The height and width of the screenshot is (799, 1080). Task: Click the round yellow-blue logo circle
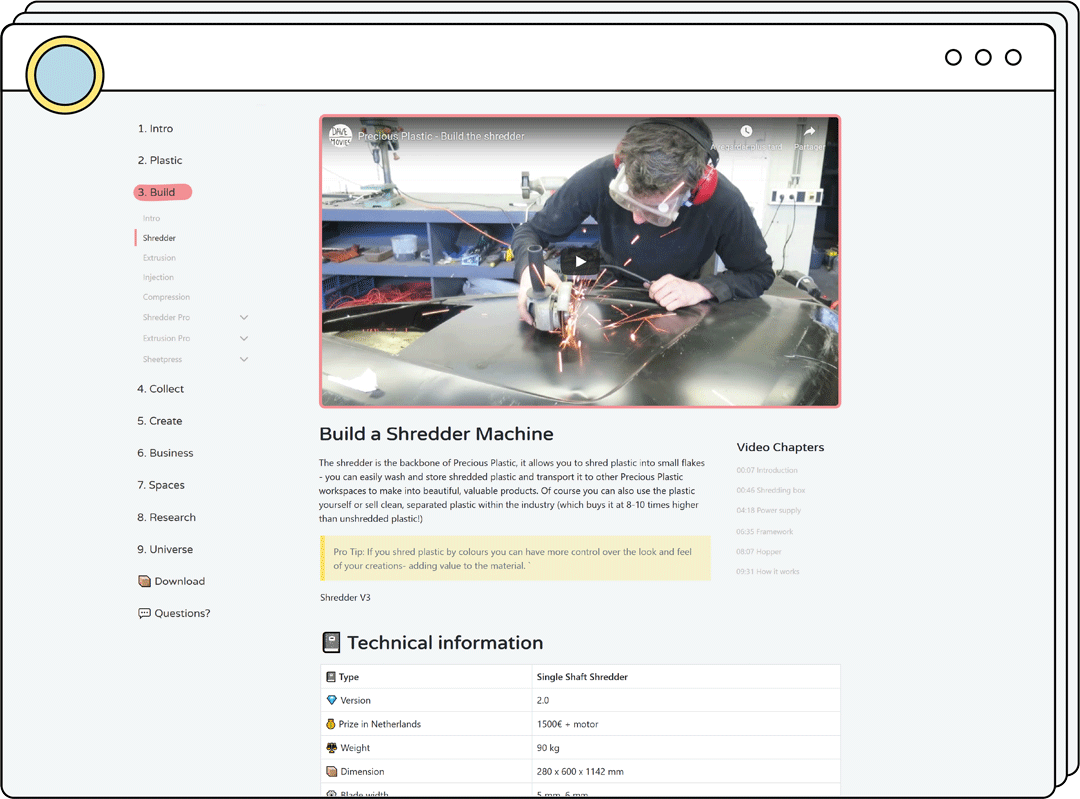coord(65,75)
